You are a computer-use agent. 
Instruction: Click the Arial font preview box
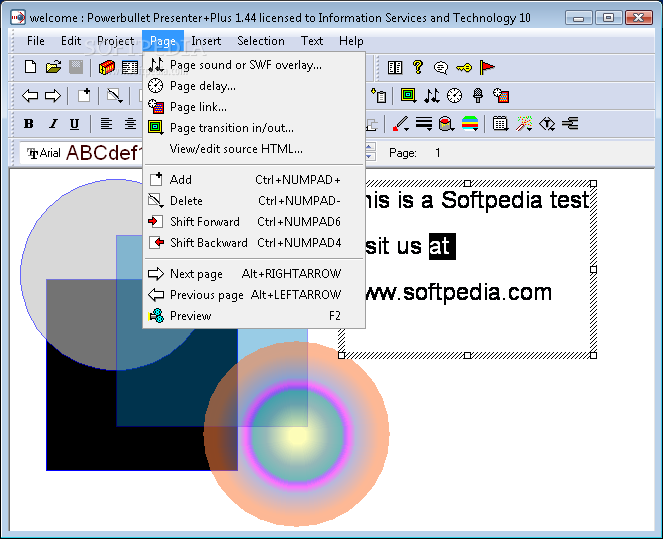(82, 153)
